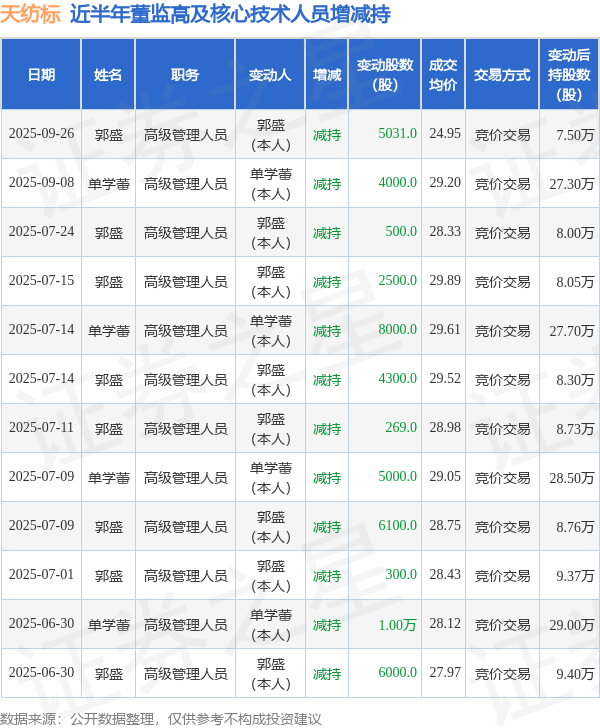
Task: Click holdings value 8.05万
Action: coord(575,282)
